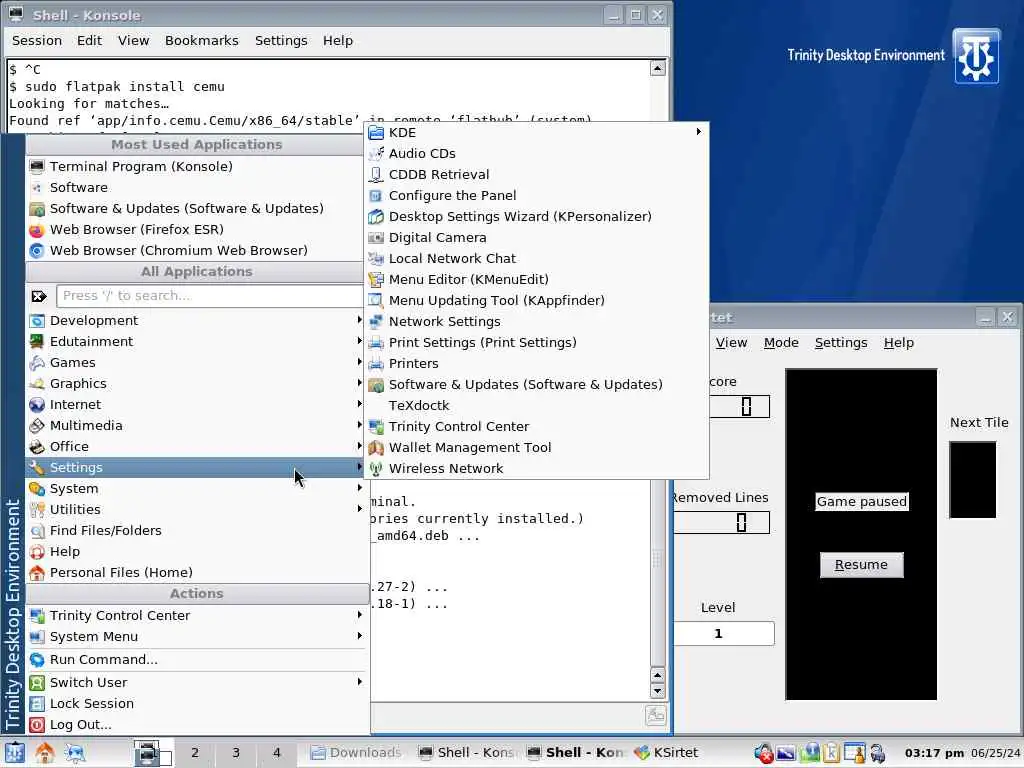Open Konsole Settings menu
Image resolution: width=1024 pixels, height=768 pixels.
click(x=281, y=40)
